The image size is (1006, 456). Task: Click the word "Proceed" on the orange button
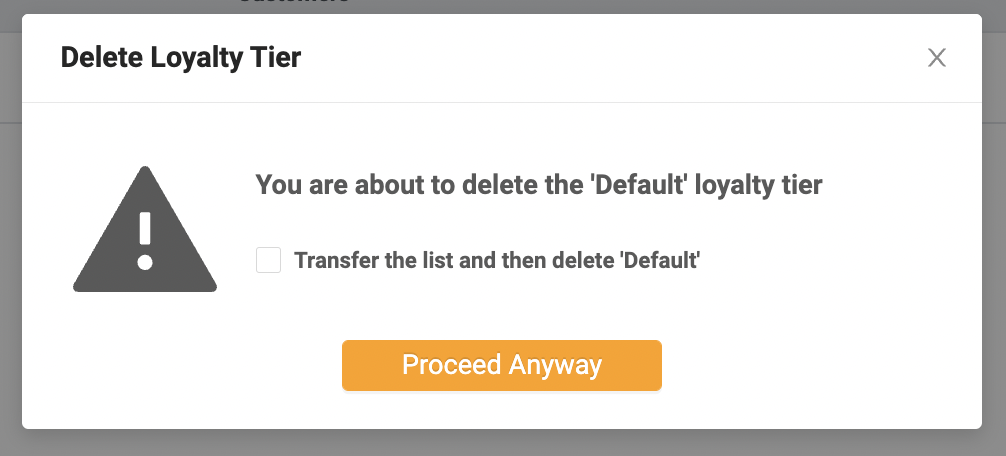[451, 365]
